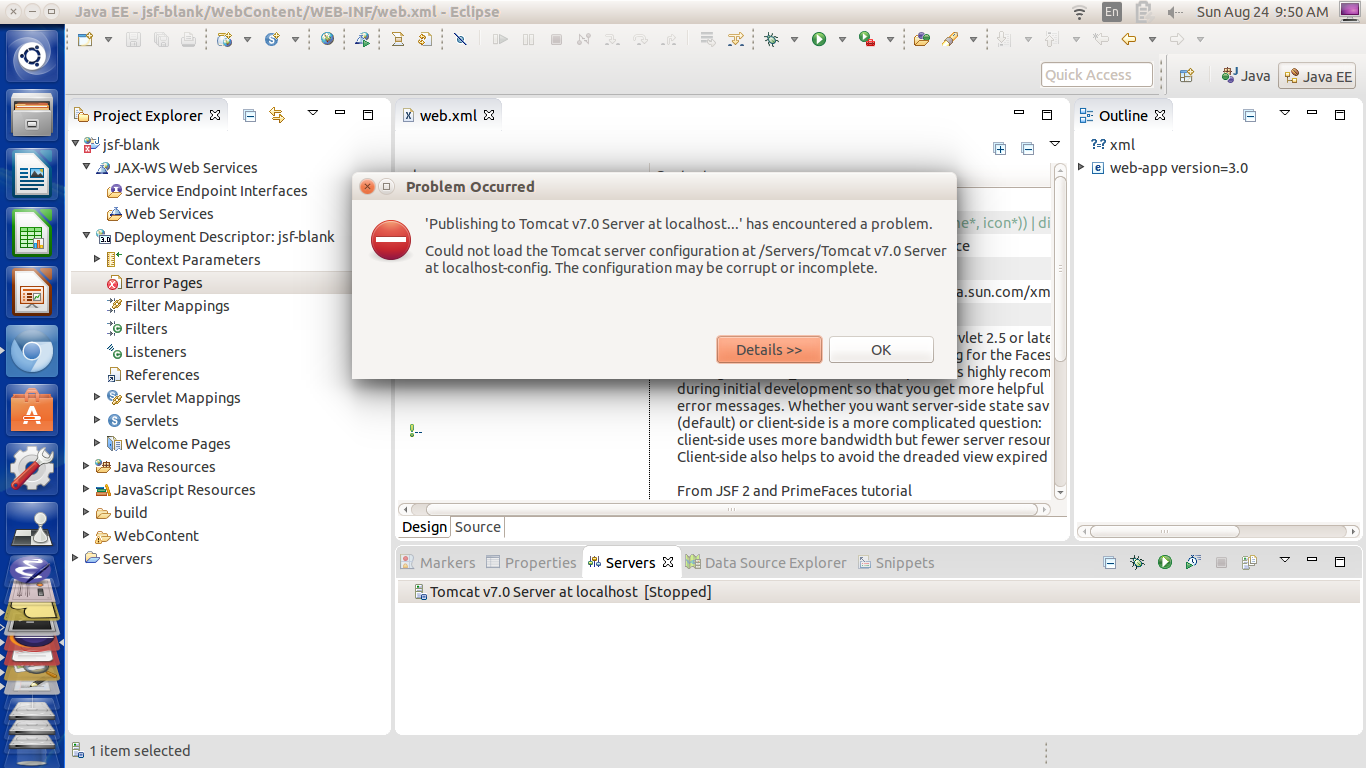The image size is (1366, 768).
Task: Click the Debug bug icon in the main toolbar
Action: click(x=772, y=39)
